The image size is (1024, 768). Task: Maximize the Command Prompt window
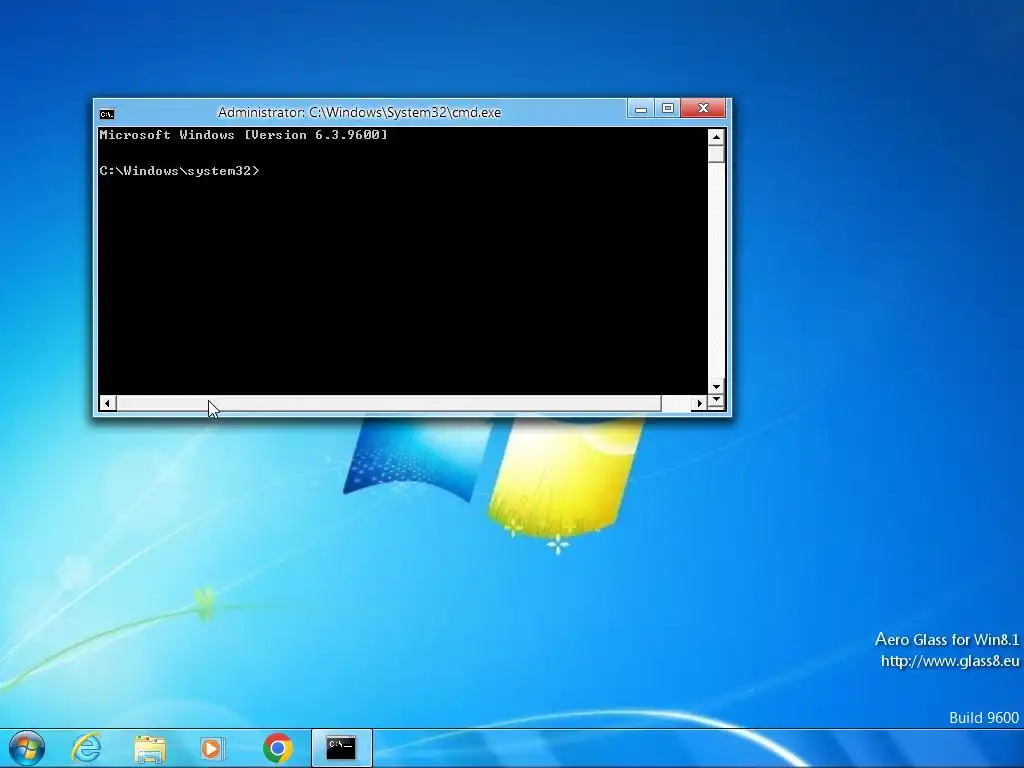coord(667,108)
